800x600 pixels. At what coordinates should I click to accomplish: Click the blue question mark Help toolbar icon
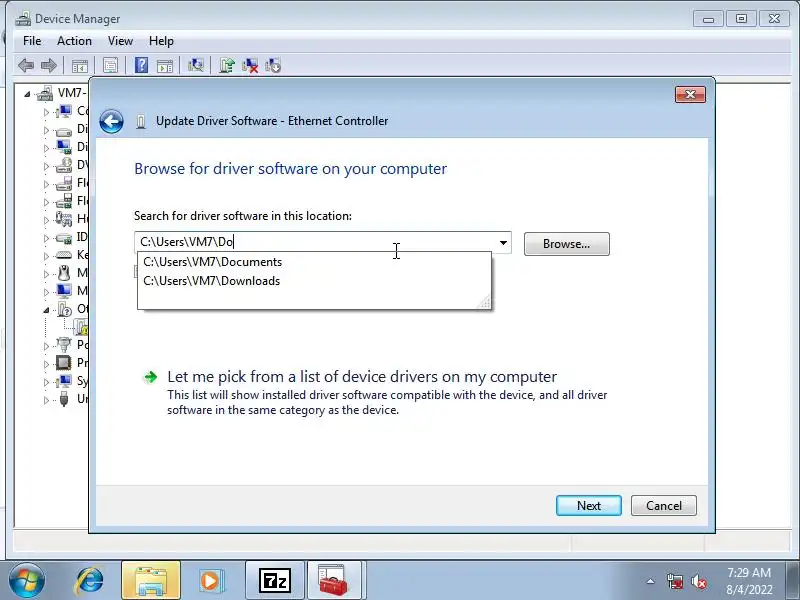click(x=141, y=65)
